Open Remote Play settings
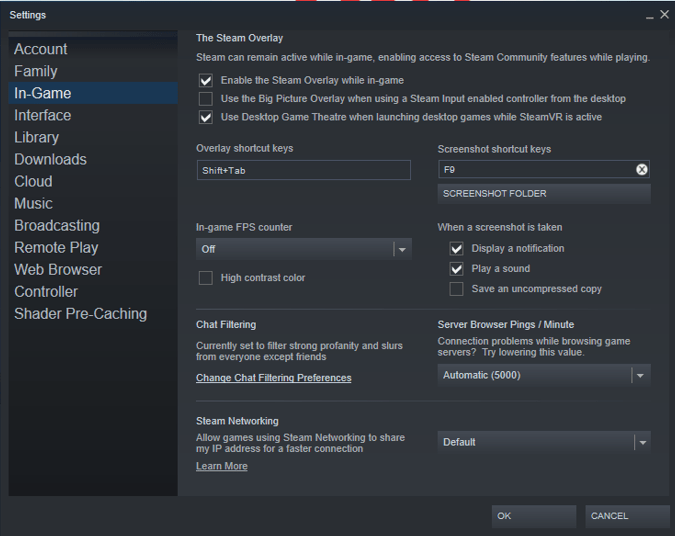The height and width of the screenshot is (536, 675). point(93,248)
